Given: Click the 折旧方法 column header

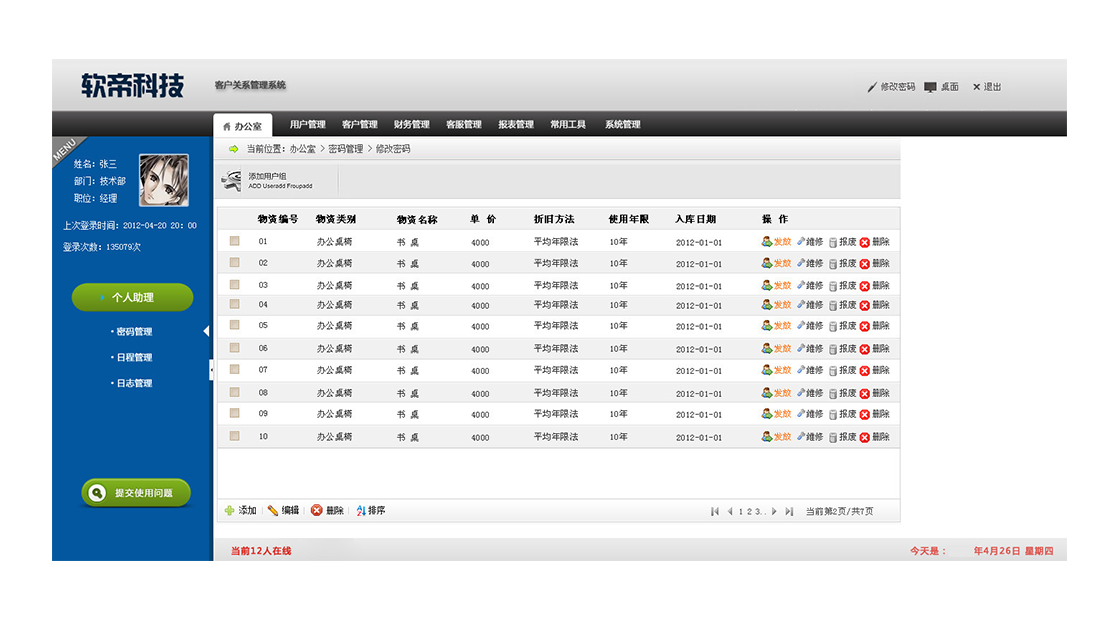Looking at the screenshot, I should pos(554,219).
